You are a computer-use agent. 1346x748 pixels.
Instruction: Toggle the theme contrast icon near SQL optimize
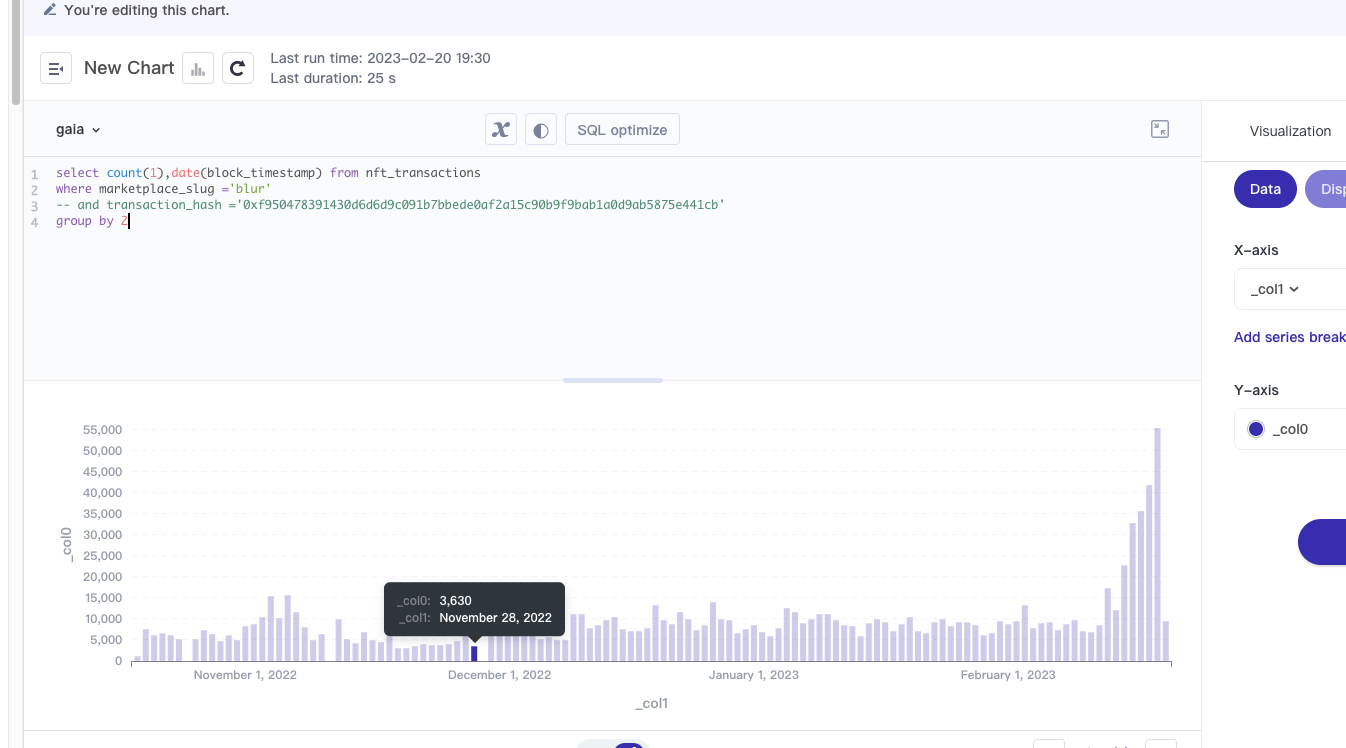pyautogui.click(x=540, y=129)
